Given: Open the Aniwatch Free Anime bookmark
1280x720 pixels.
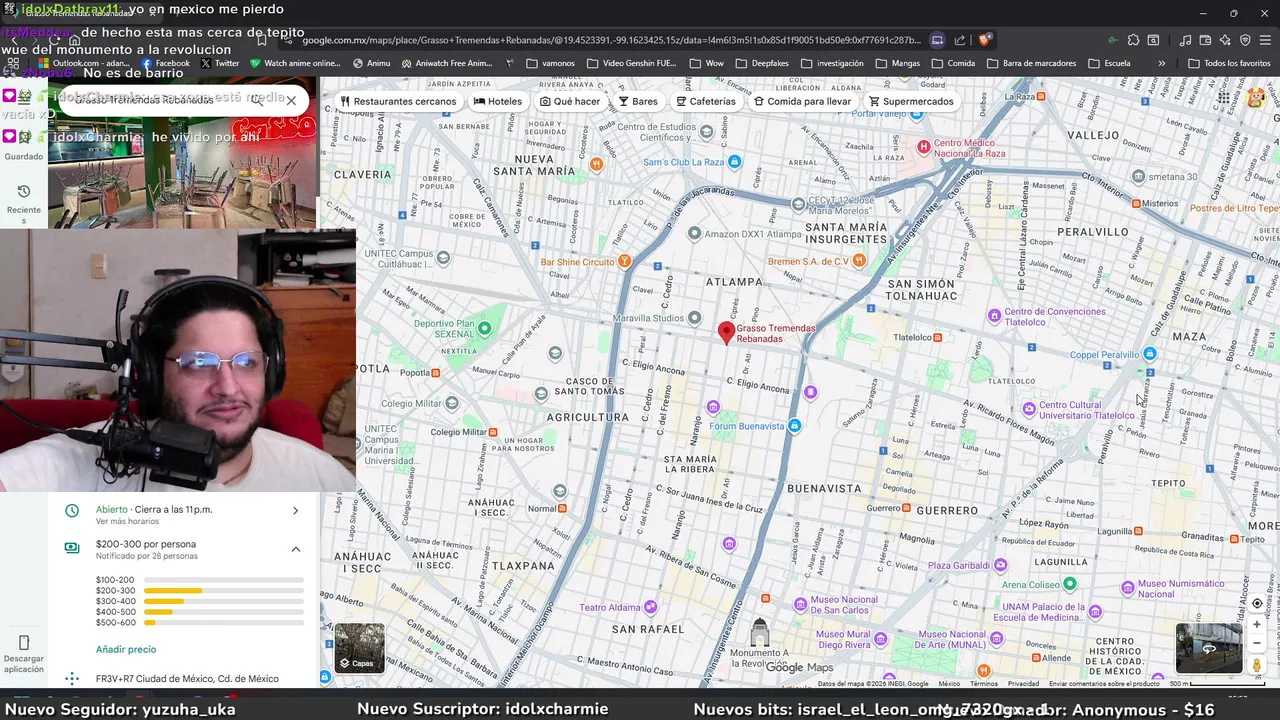Looking at the screenshot, I should coord(448,63).
